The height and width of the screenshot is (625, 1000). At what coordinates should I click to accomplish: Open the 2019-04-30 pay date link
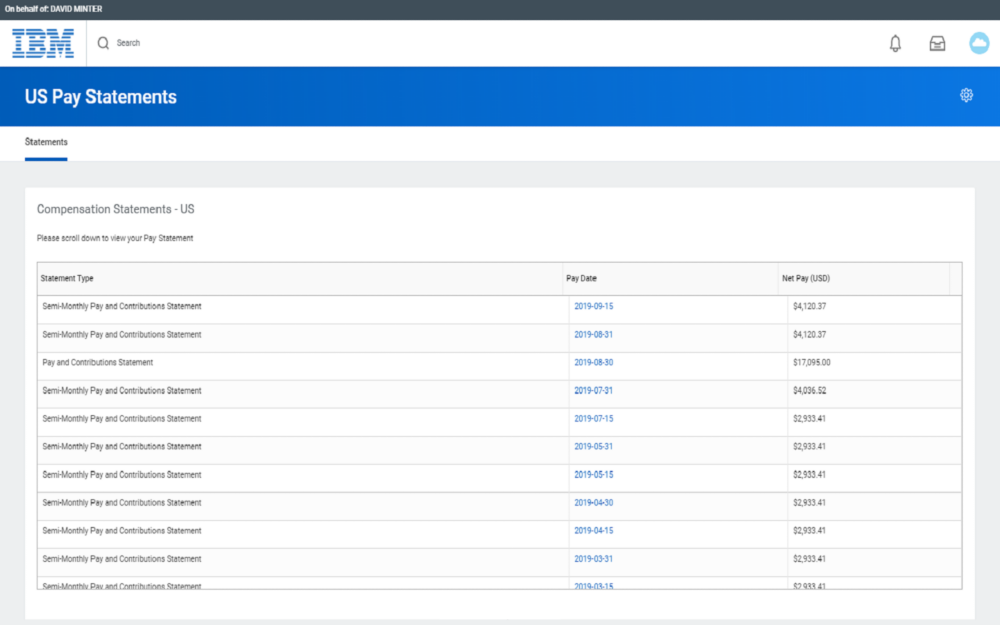pyautogui.click(x=593, y=502)
